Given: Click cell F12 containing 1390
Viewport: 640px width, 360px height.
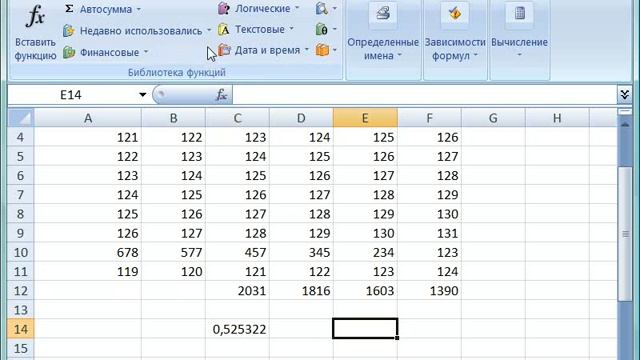Looking at the screenshot, I should [429, 291].
